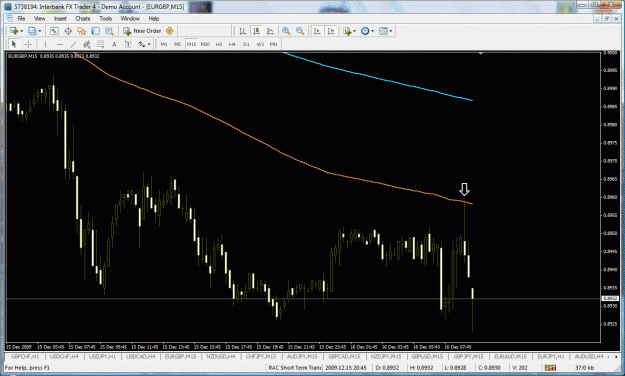Switch to H1 timeframe

click(x=219, y=44)
